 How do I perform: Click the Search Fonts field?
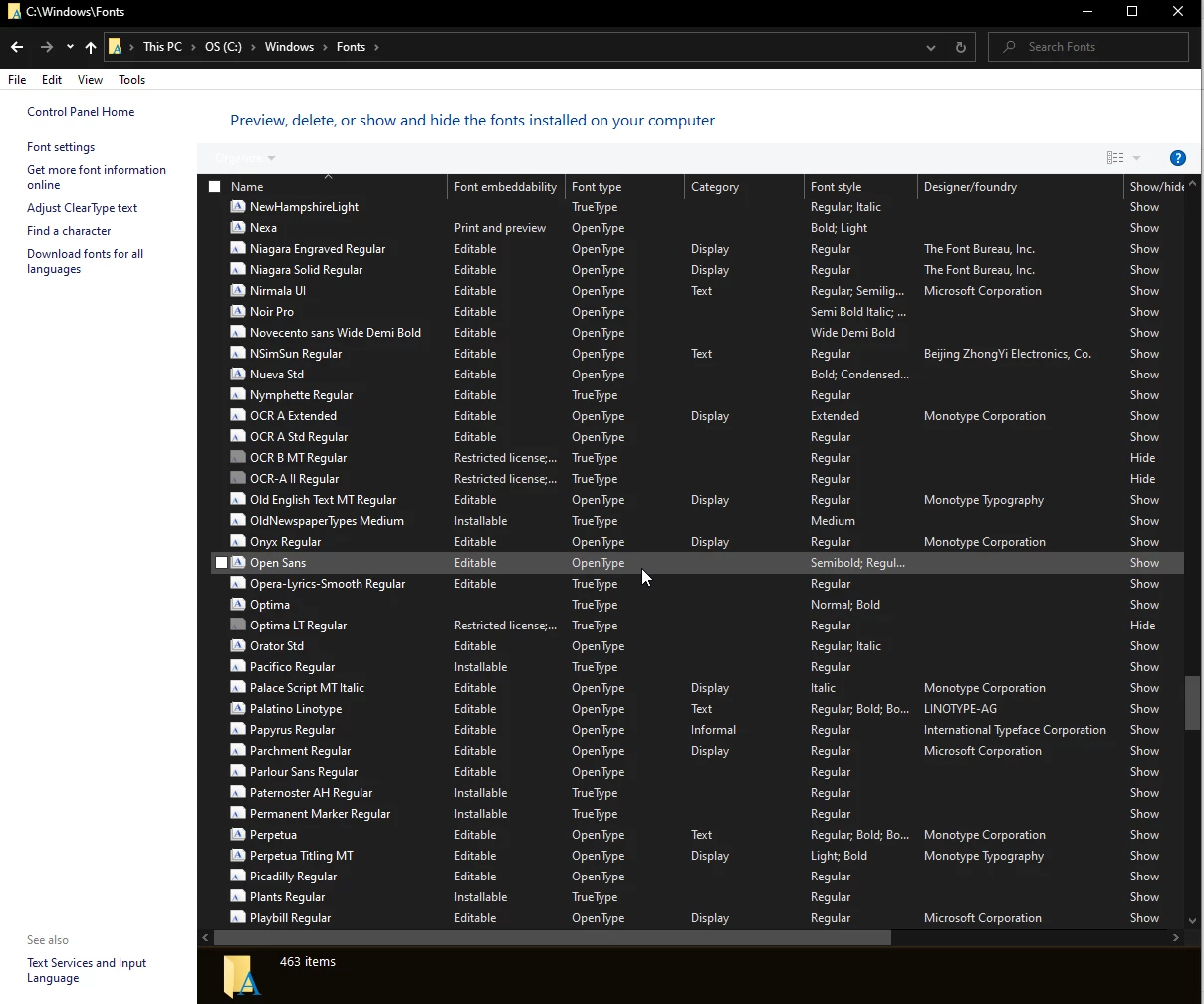click(x=1088, y=47)
